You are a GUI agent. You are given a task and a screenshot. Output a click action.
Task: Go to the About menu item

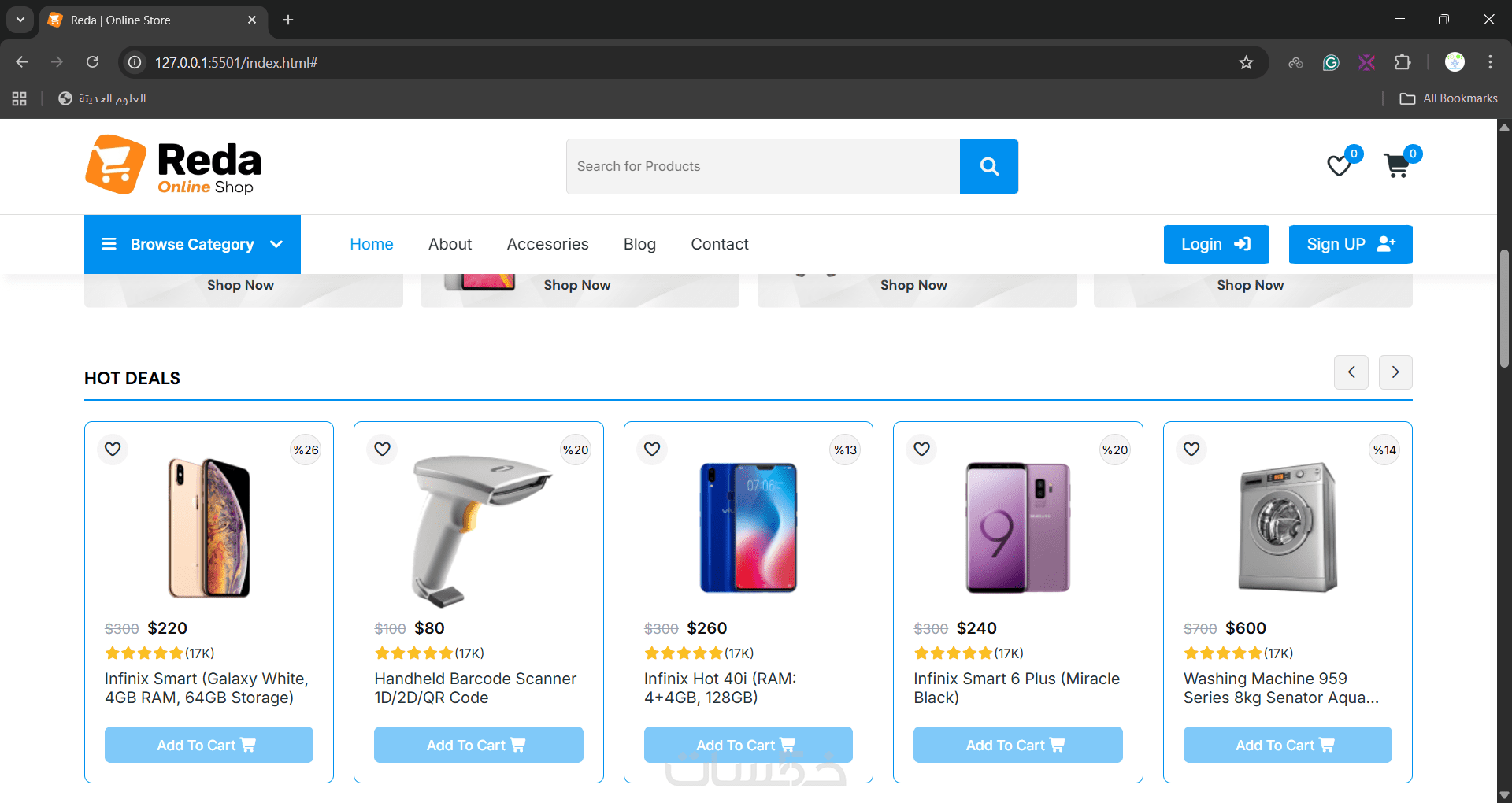450,244
